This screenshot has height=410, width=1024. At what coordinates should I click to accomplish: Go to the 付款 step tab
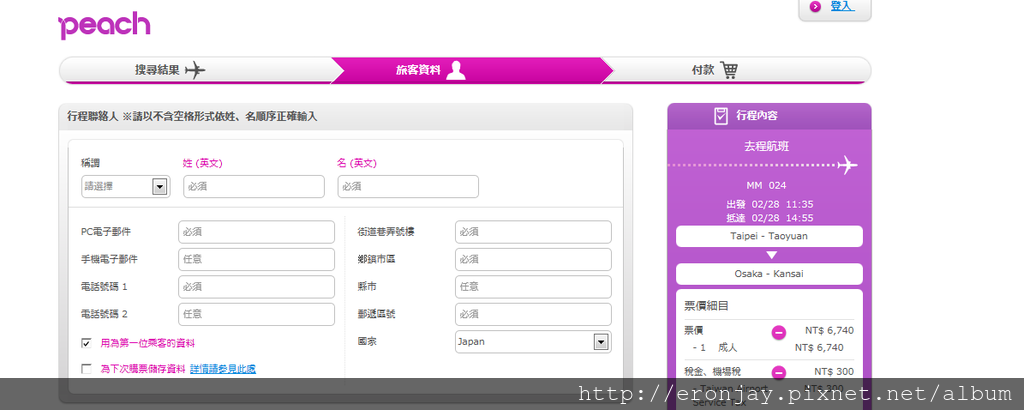(x=738, y=70)
